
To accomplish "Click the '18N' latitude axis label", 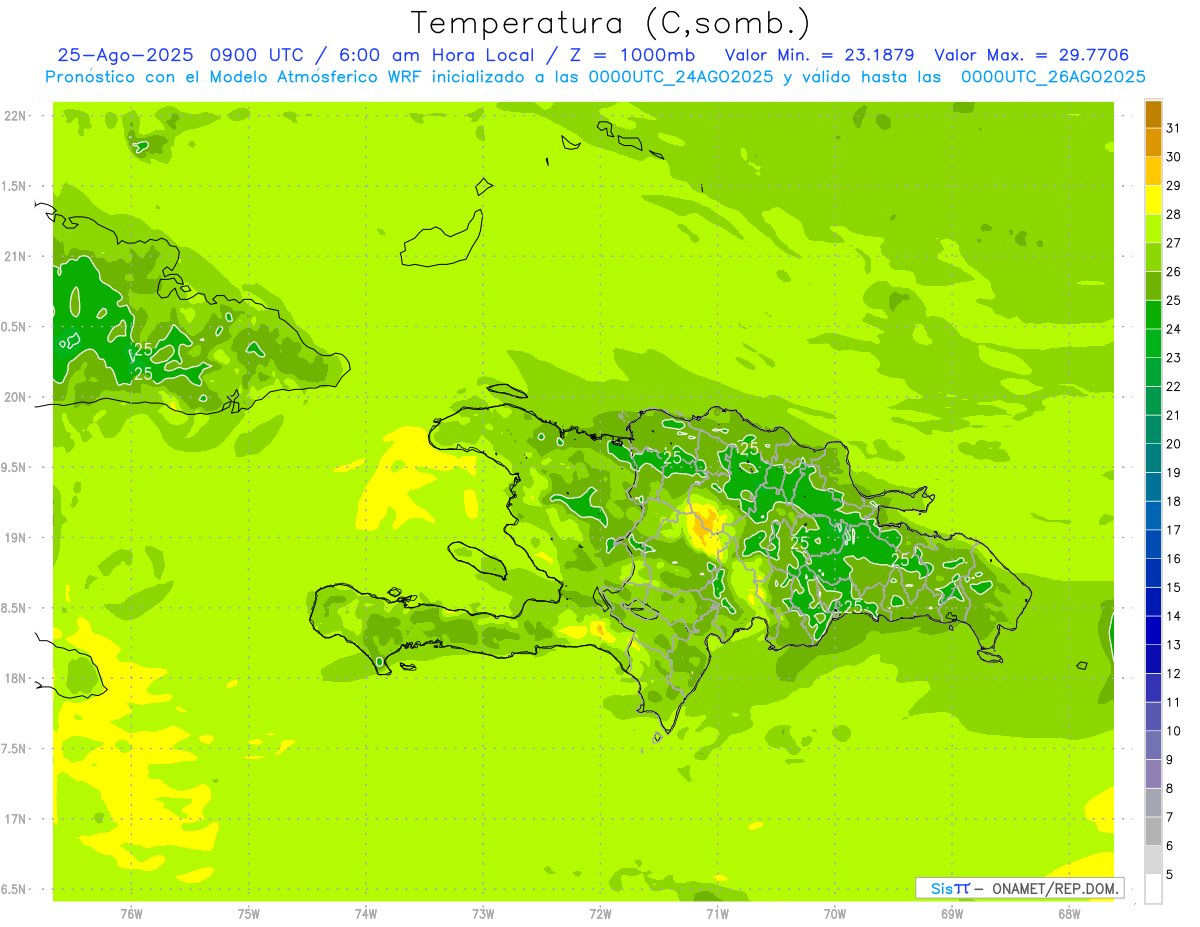I will click(x=13, y=678).
